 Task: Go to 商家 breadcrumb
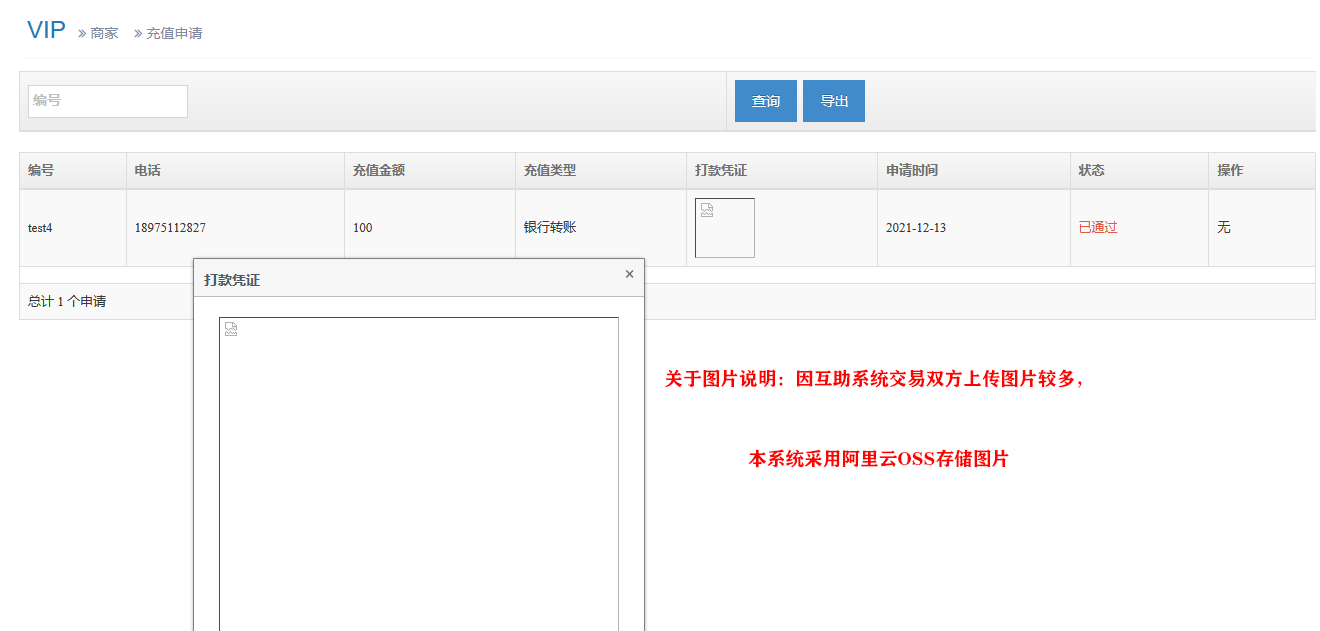pos(104,33)
